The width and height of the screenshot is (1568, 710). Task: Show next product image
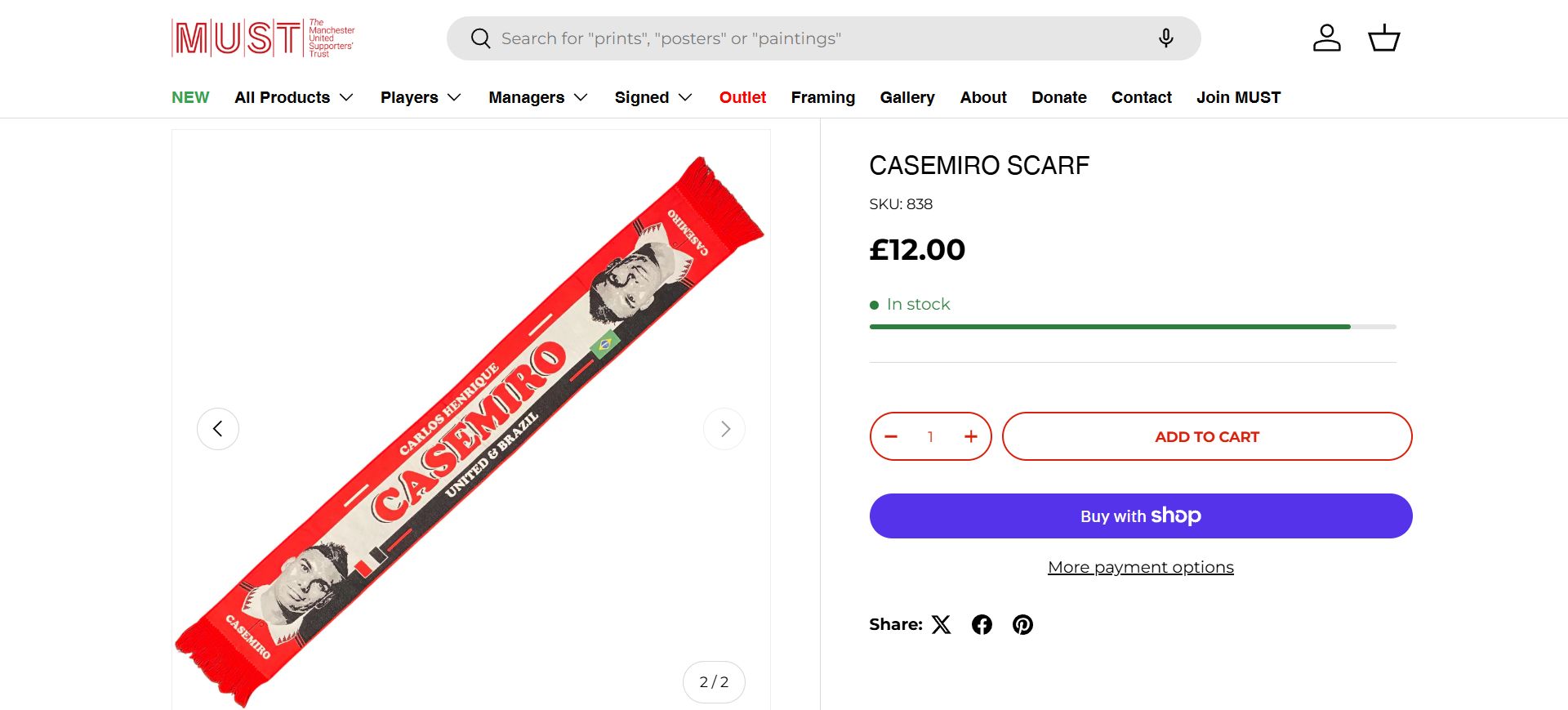coord(724,429)
